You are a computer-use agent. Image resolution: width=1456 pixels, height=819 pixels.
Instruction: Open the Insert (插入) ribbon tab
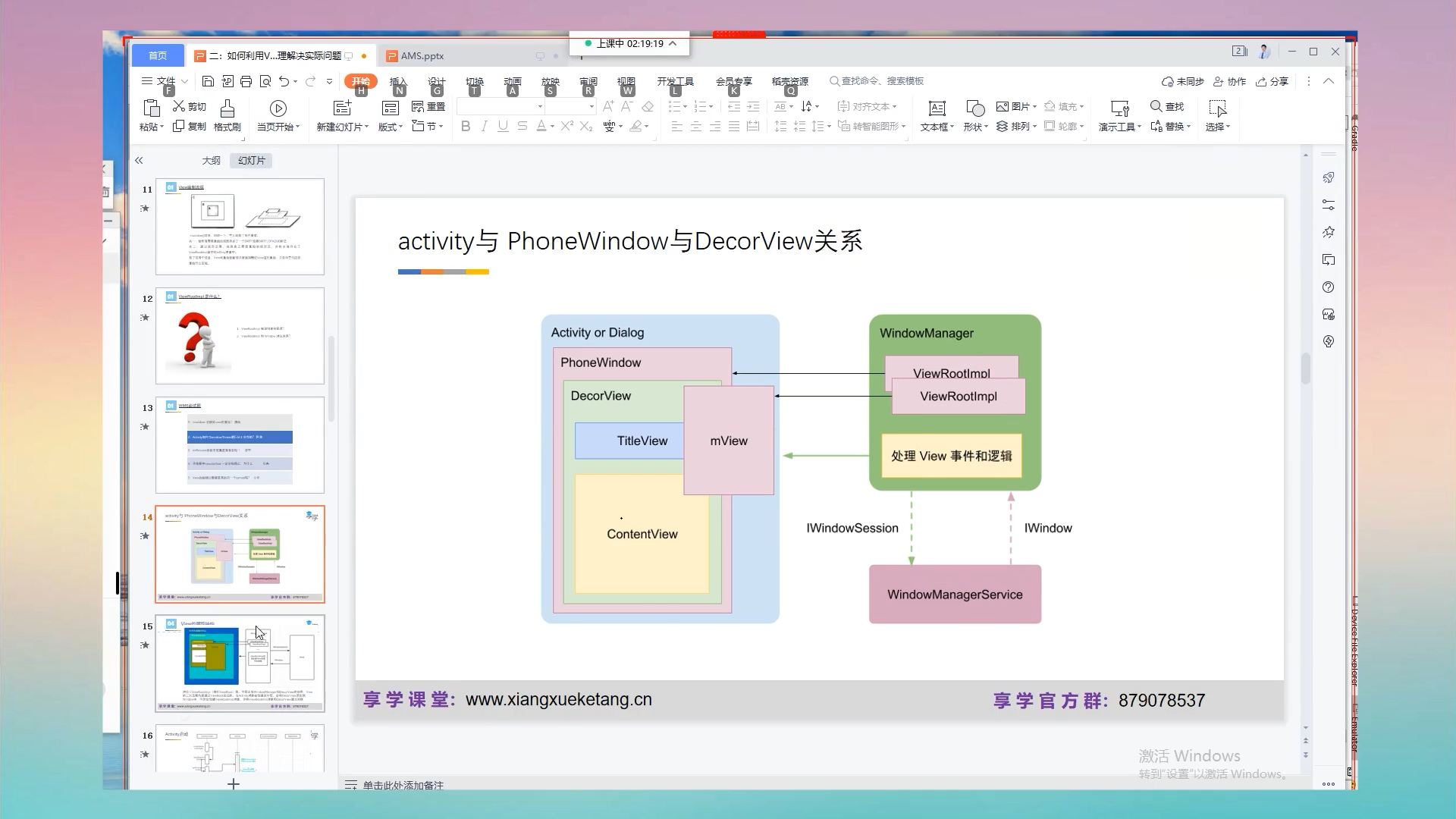coord(397,81)
